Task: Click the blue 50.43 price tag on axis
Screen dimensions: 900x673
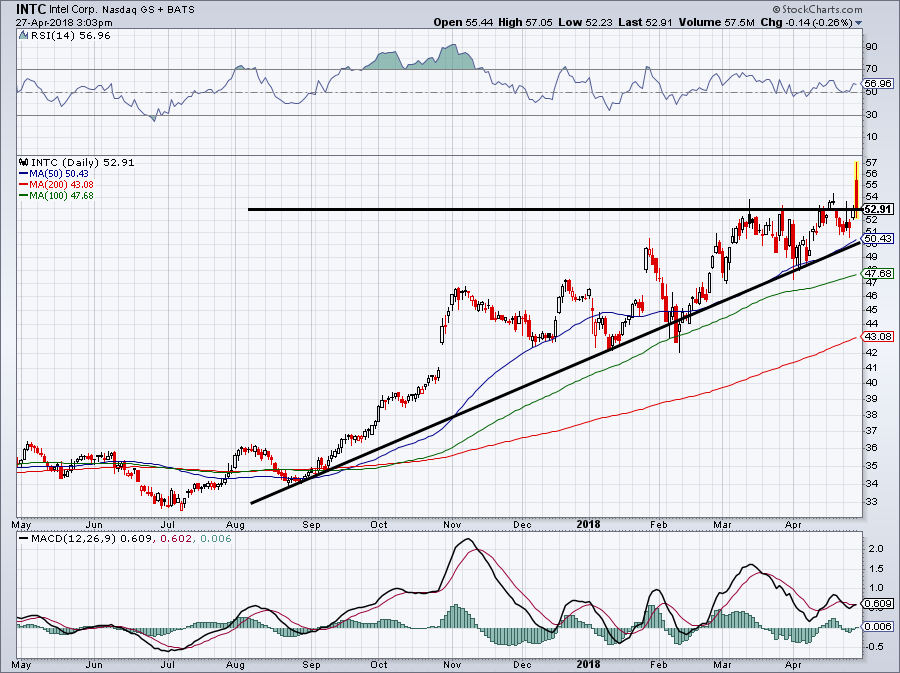Action: coord(879,238)
